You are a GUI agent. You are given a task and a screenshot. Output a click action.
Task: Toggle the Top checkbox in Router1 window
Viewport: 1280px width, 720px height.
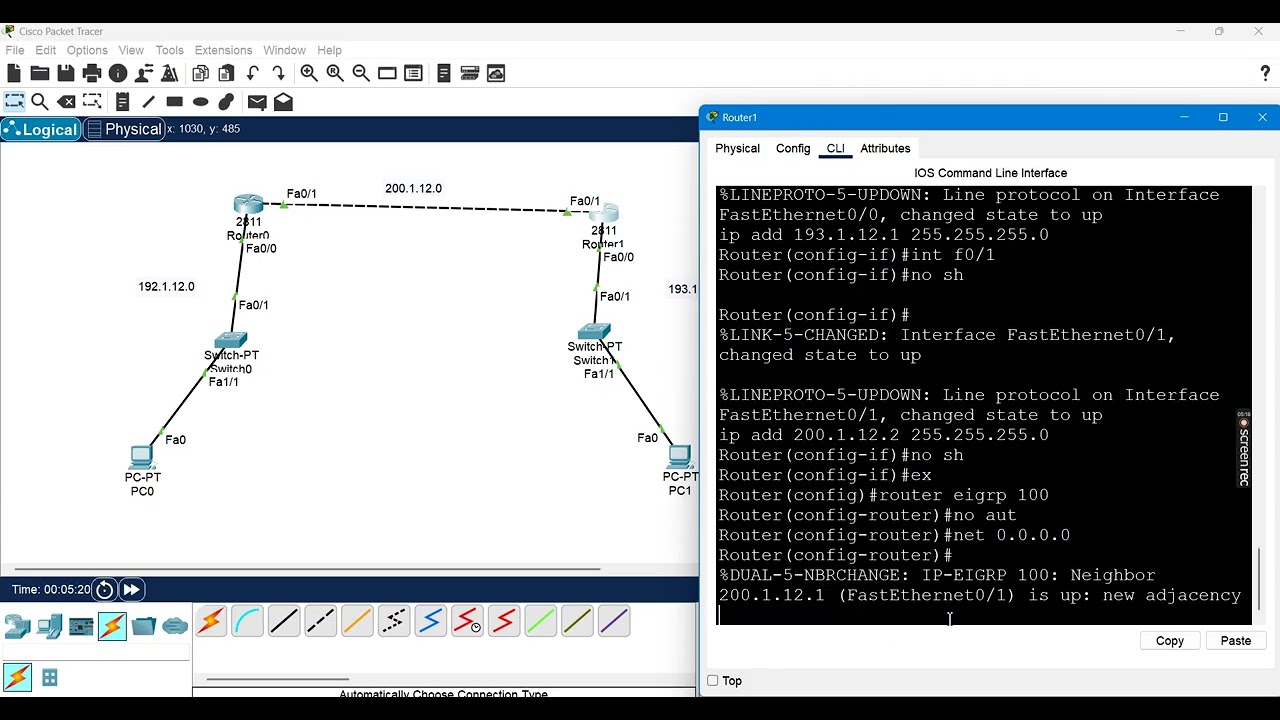tap(713, 681)
